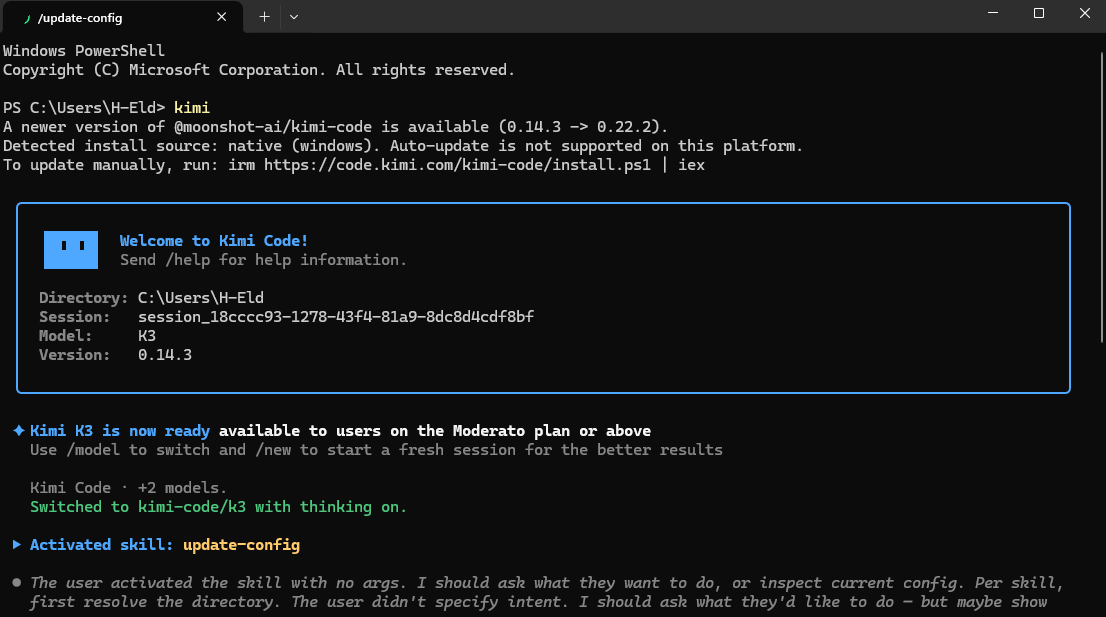1106x617 pixels.
Task: Open the install.ps1 URL link
Action: tap(457, 165)
